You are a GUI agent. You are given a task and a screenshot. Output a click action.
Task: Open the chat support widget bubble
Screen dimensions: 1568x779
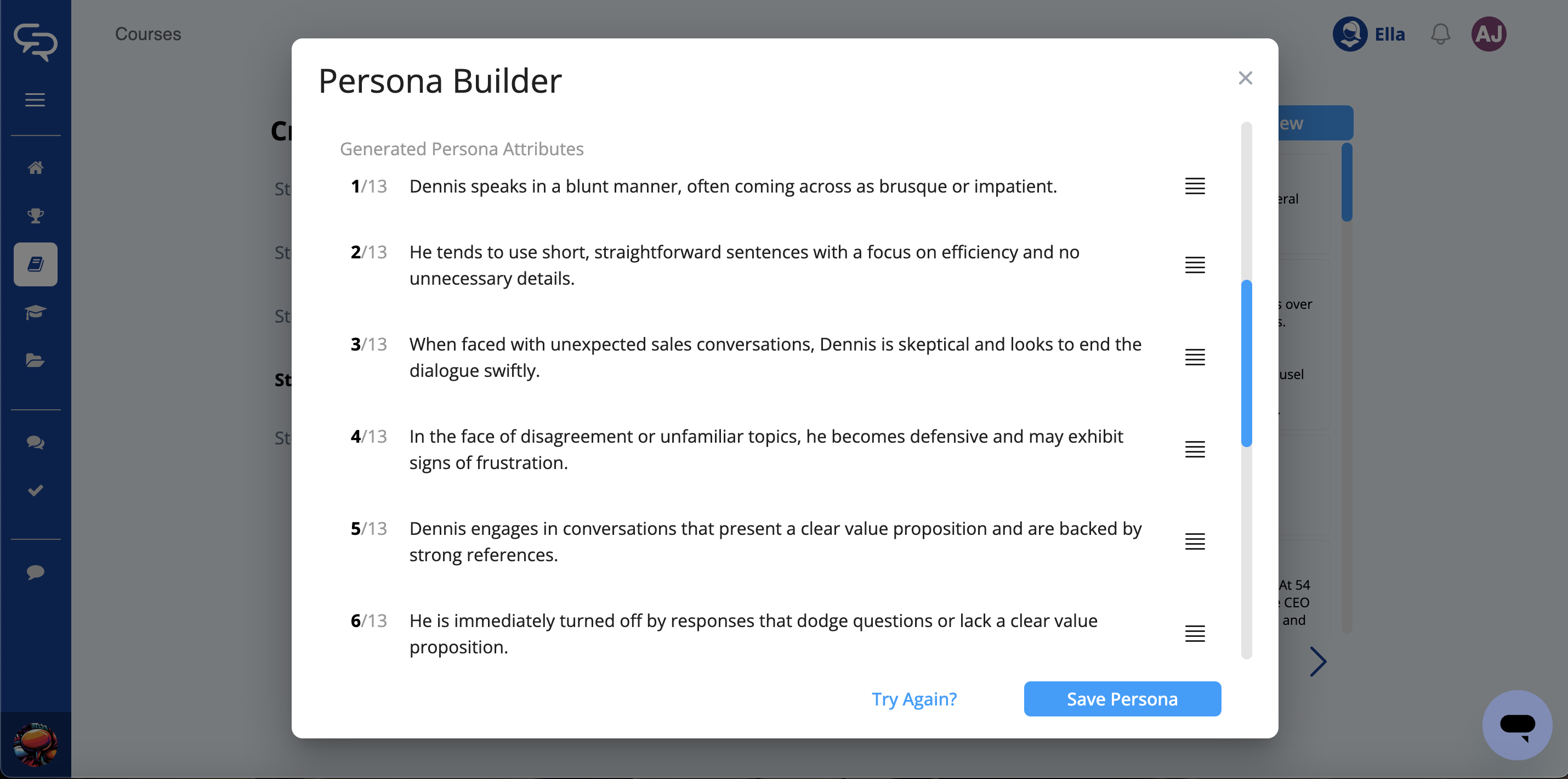click(x=1517, y=724)
